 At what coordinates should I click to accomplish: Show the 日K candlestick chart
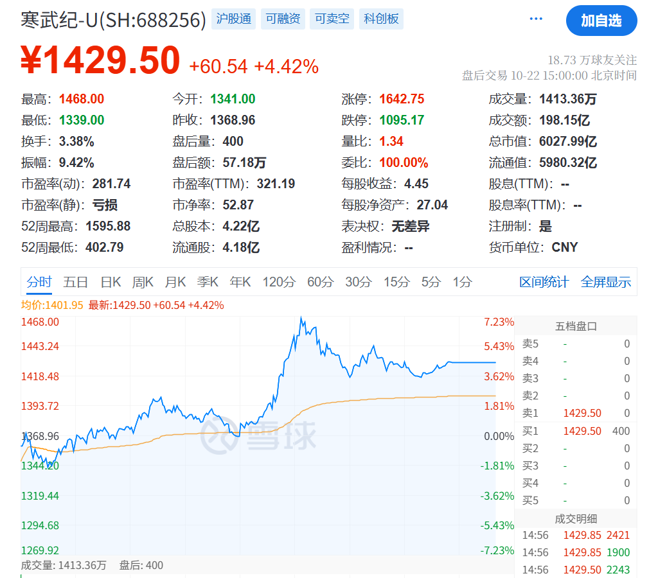pos(109,282)
